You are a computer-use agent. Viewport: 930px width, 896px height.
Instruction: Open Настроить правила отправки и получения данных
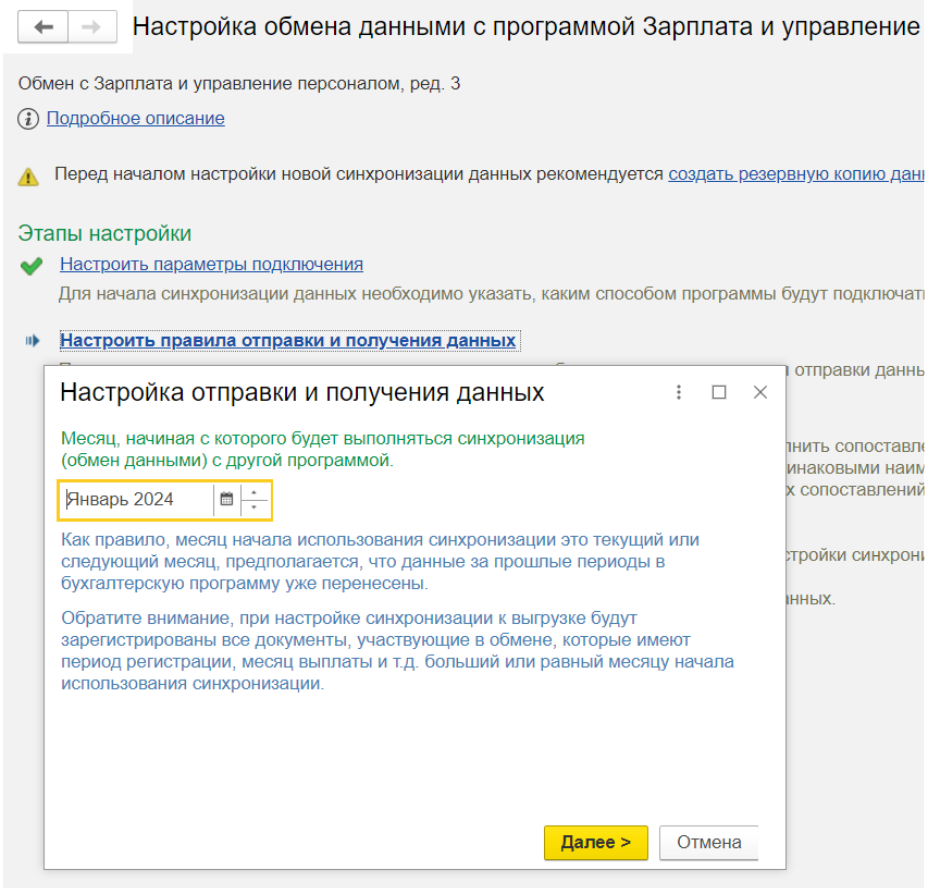click(x=288, y=341)
